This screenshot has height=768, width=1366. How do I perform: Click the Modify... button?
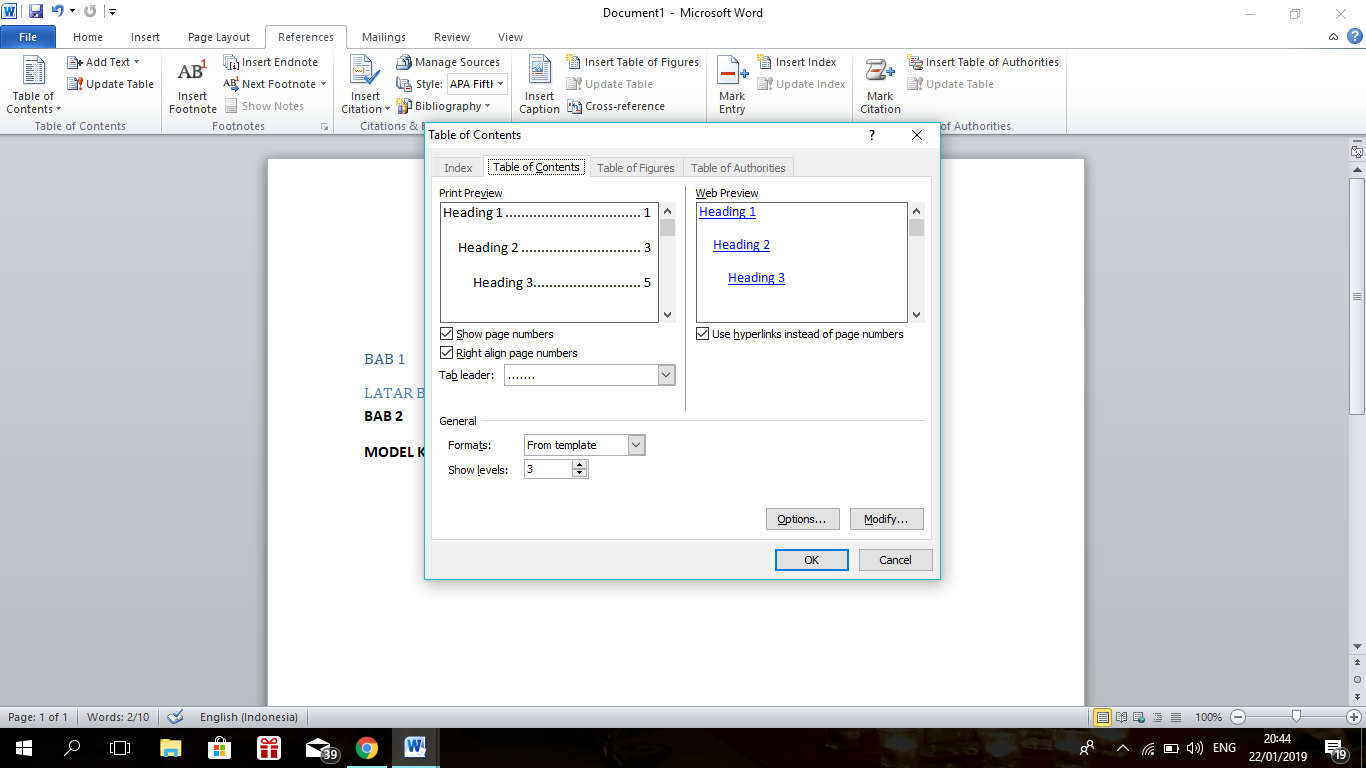tap(886, 519)
